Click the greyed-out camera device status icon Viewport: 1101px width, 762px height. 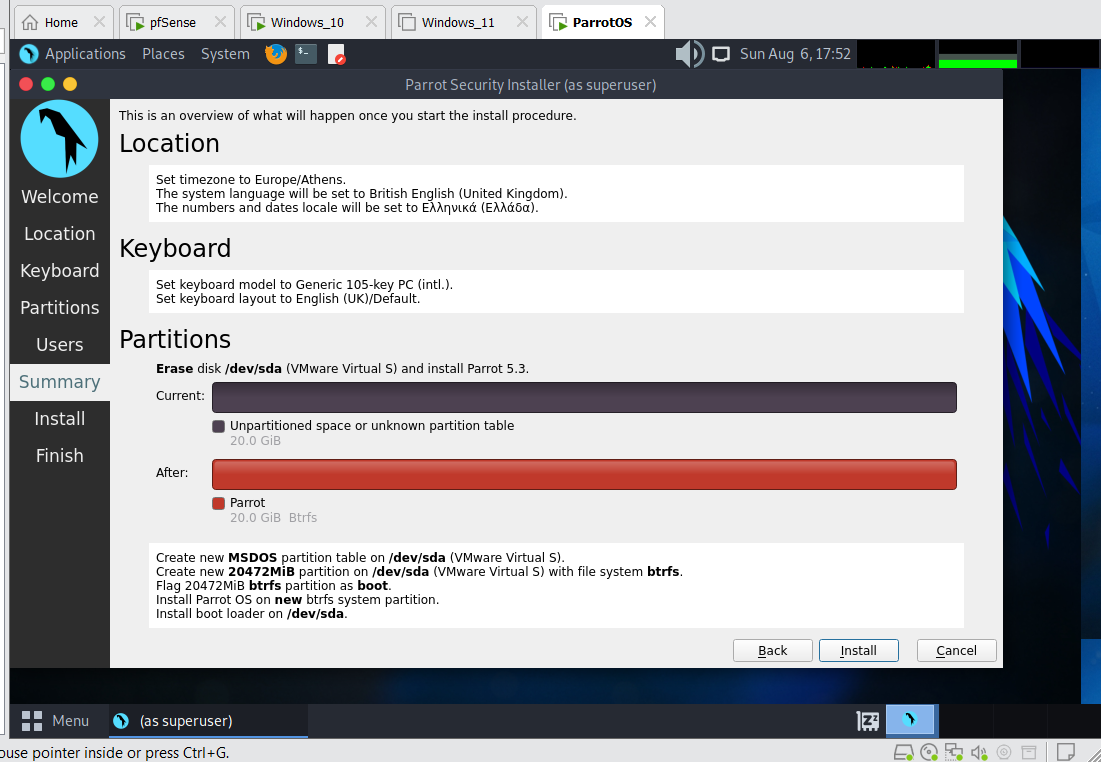click(x=1004, y=753)
